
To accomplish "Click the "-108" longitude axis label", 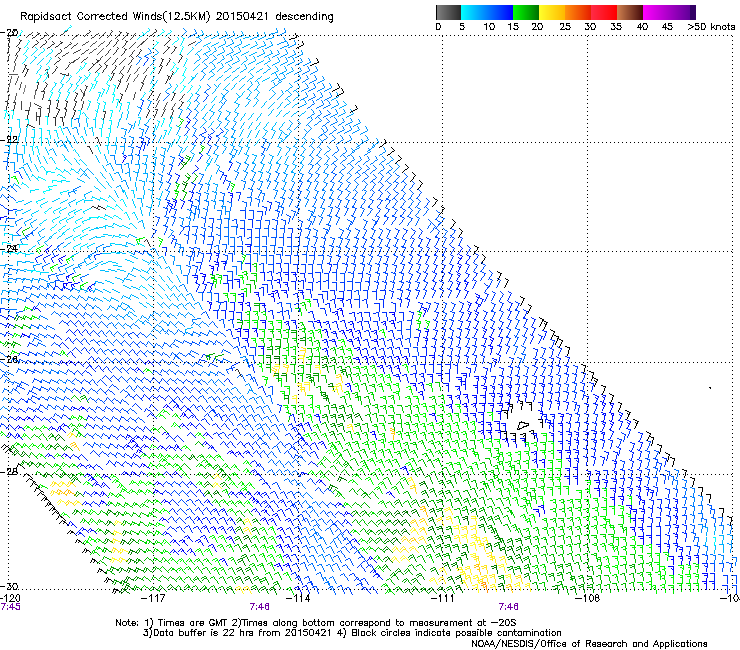I will tap(588, 598).
